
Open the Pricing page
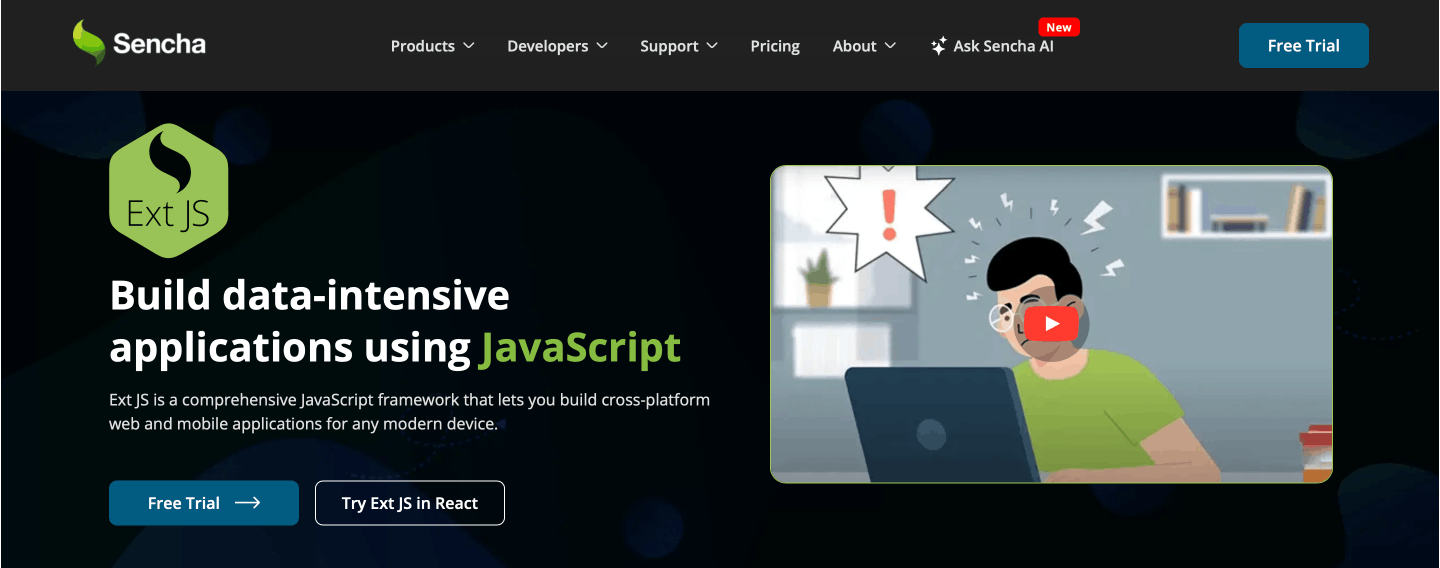[775, 46]
